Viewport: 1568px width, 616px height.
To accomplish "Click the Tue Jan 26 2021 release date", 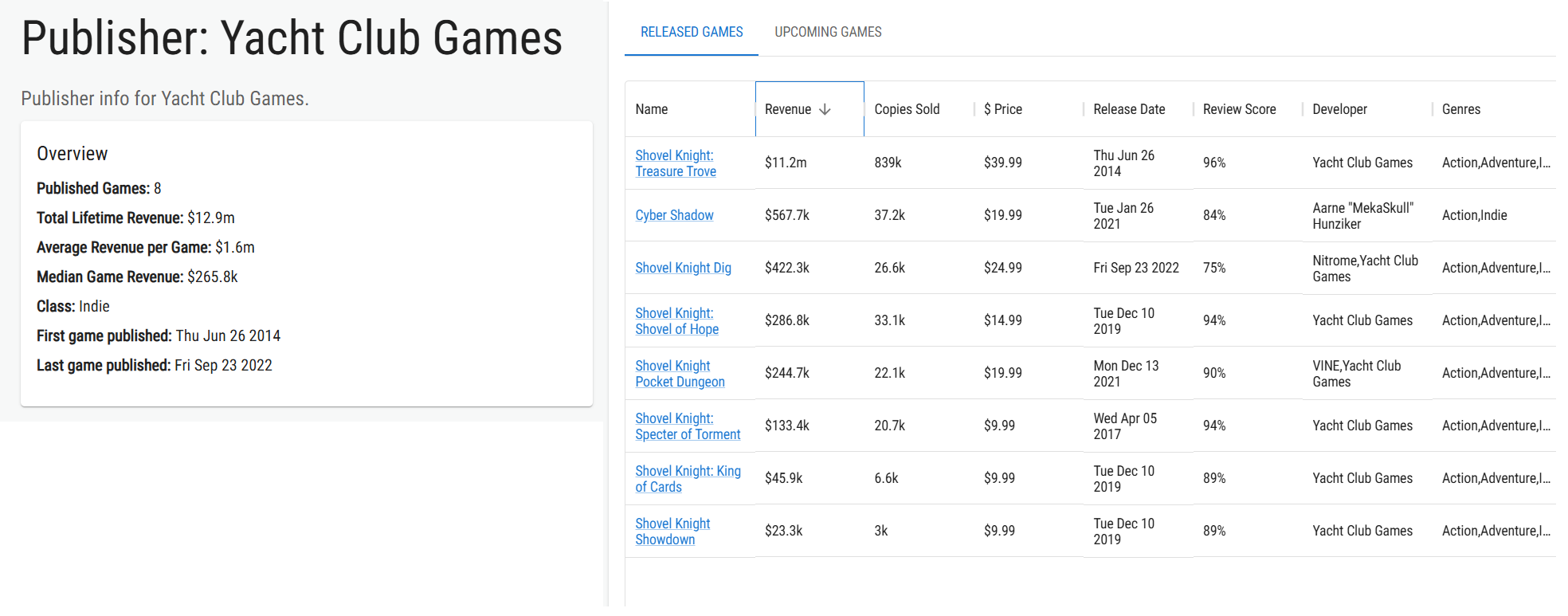I will (1139, 215).
